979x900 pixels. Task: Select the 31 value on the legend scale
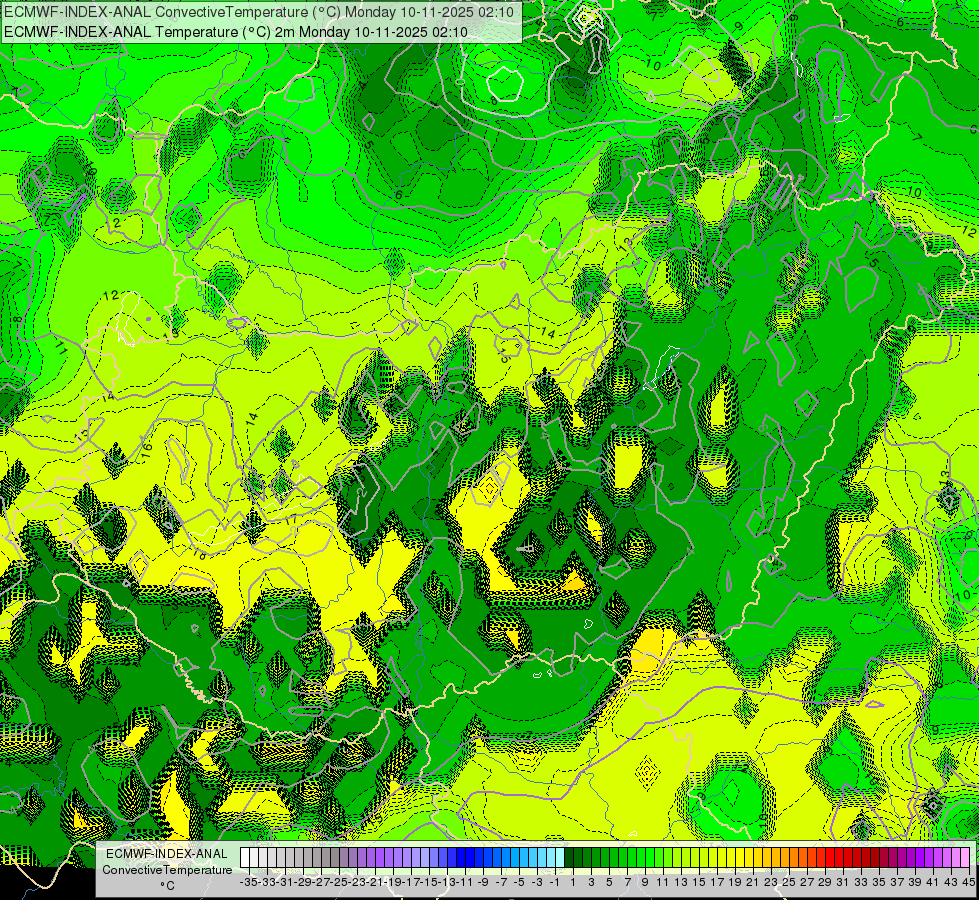click(x=843, y=882)
